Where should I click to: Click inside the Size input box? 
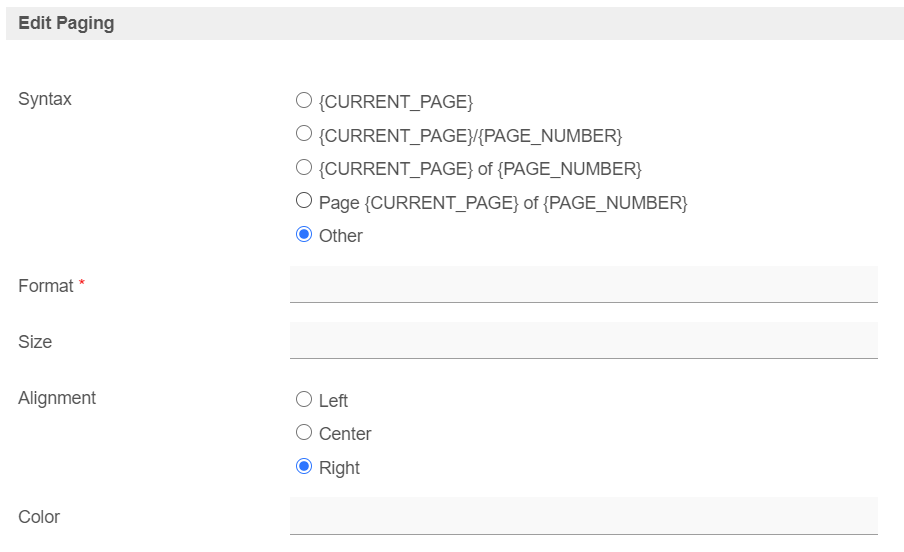point(583,340)
